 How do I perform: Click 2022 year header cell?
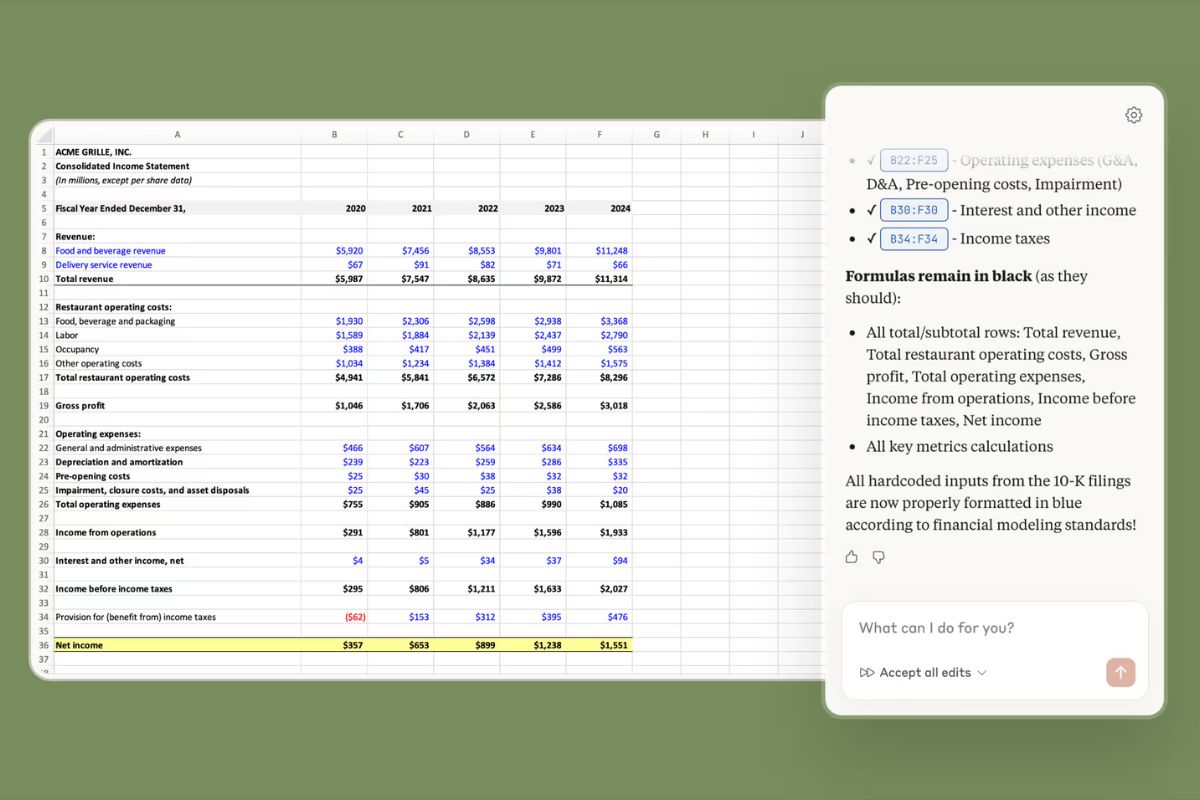[x=488, y=208]
